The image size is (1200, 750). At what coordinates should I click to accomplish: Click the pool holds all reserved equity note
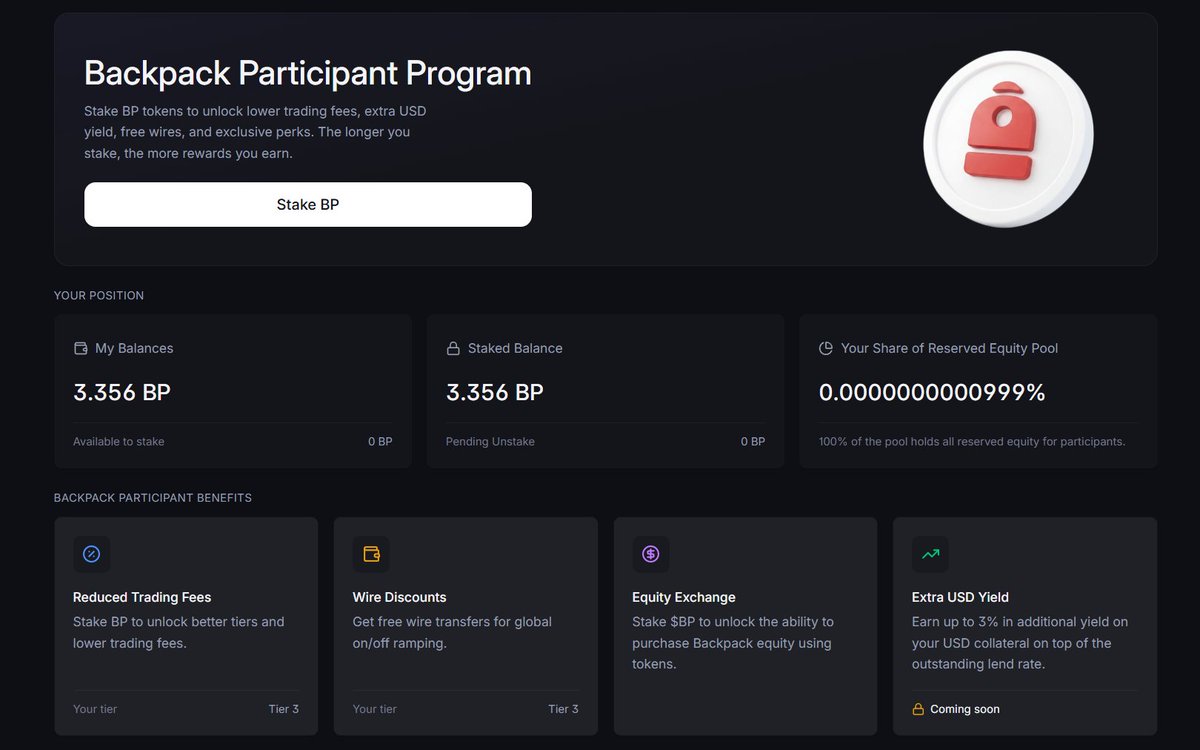pyautogui.click(x=972, y=441)
